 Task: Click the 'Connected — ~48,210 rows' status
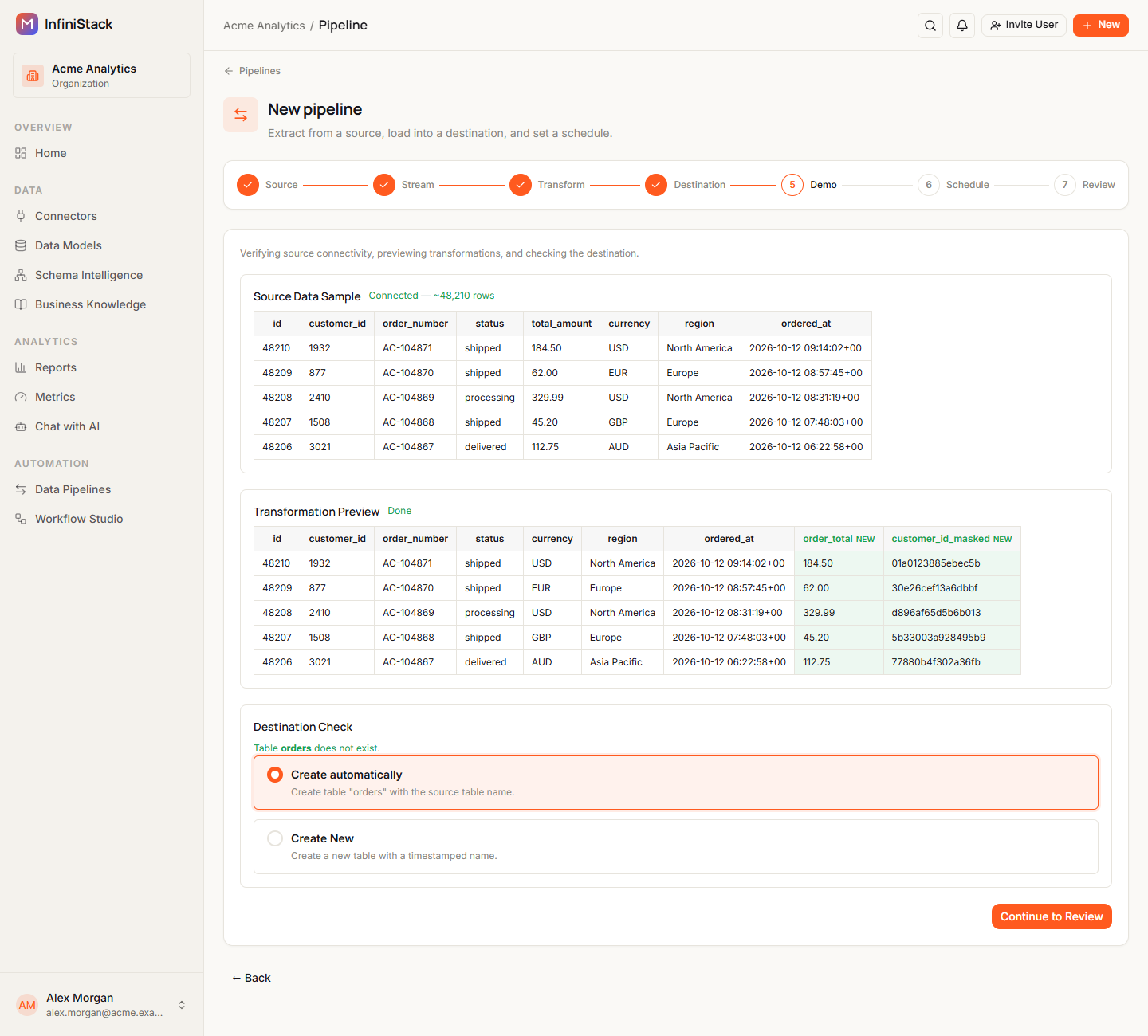coord(431,296)
